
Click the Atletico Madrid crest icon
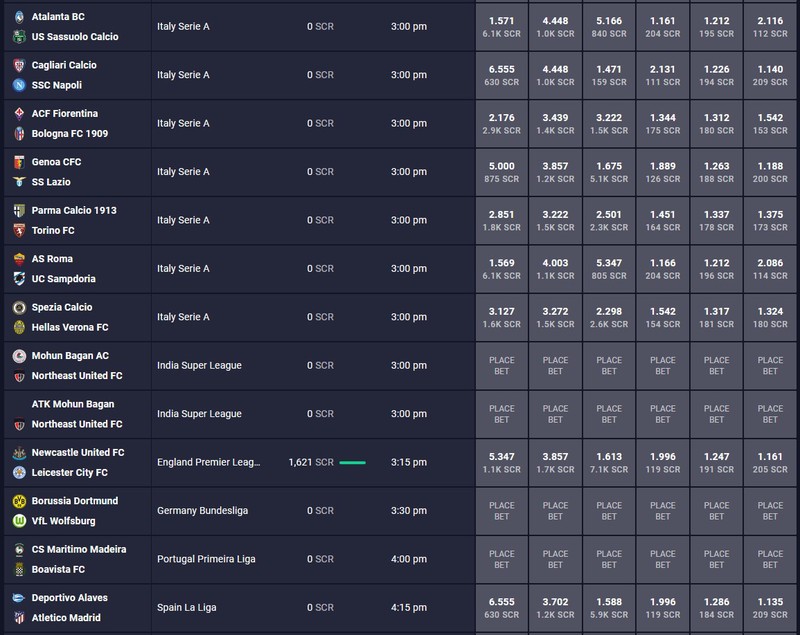coord(19,618)
